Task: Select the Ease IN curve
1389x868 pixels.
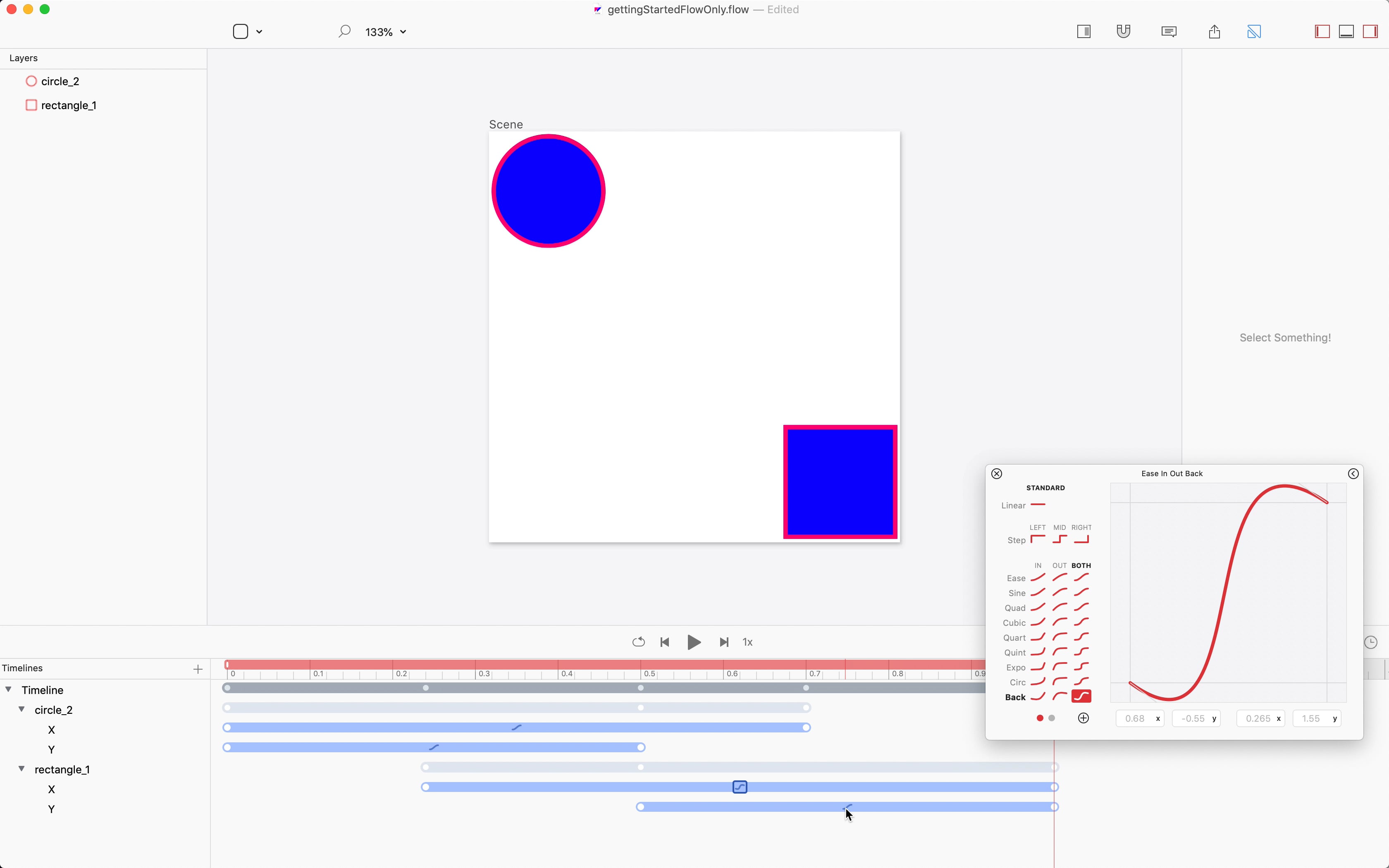Action: click(1038, 577)
